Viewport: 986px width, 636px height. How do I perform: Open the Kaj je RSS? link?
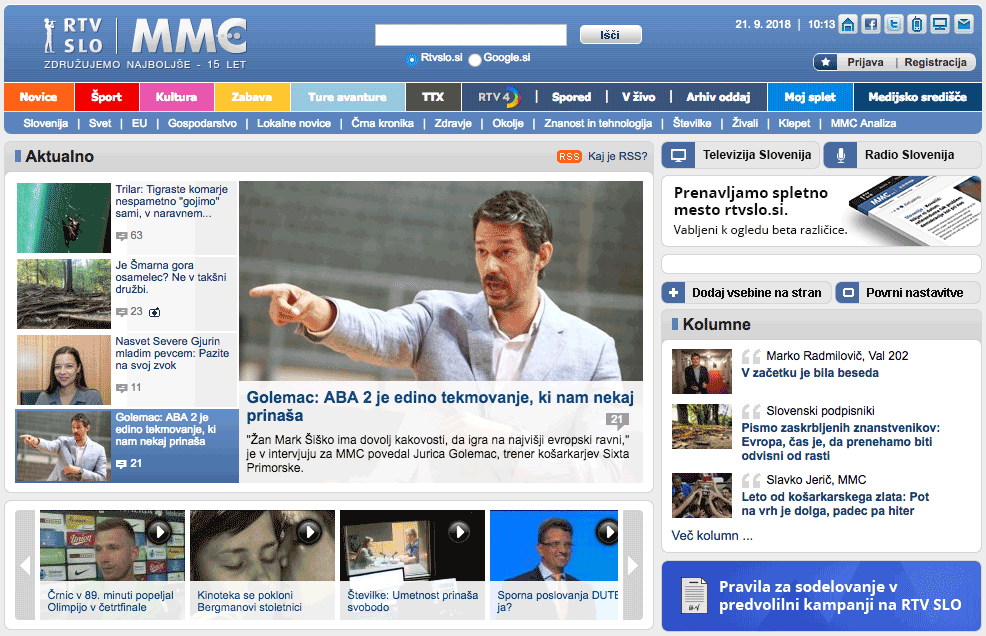618,156
